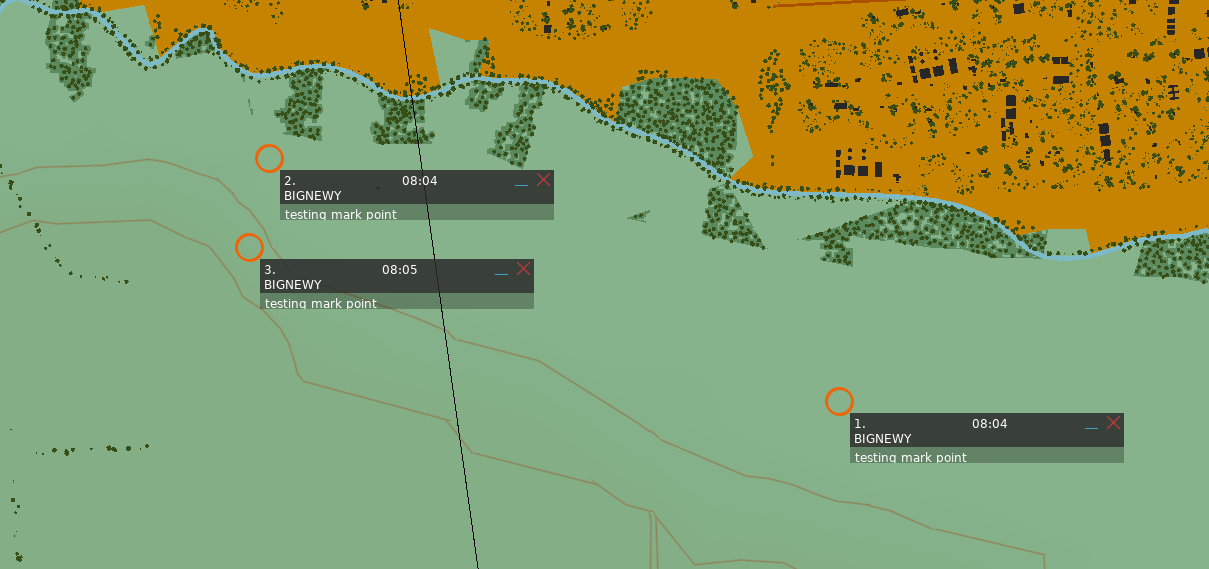
Task: Edit the comment text field of mark 2
Action: (417, 213)
